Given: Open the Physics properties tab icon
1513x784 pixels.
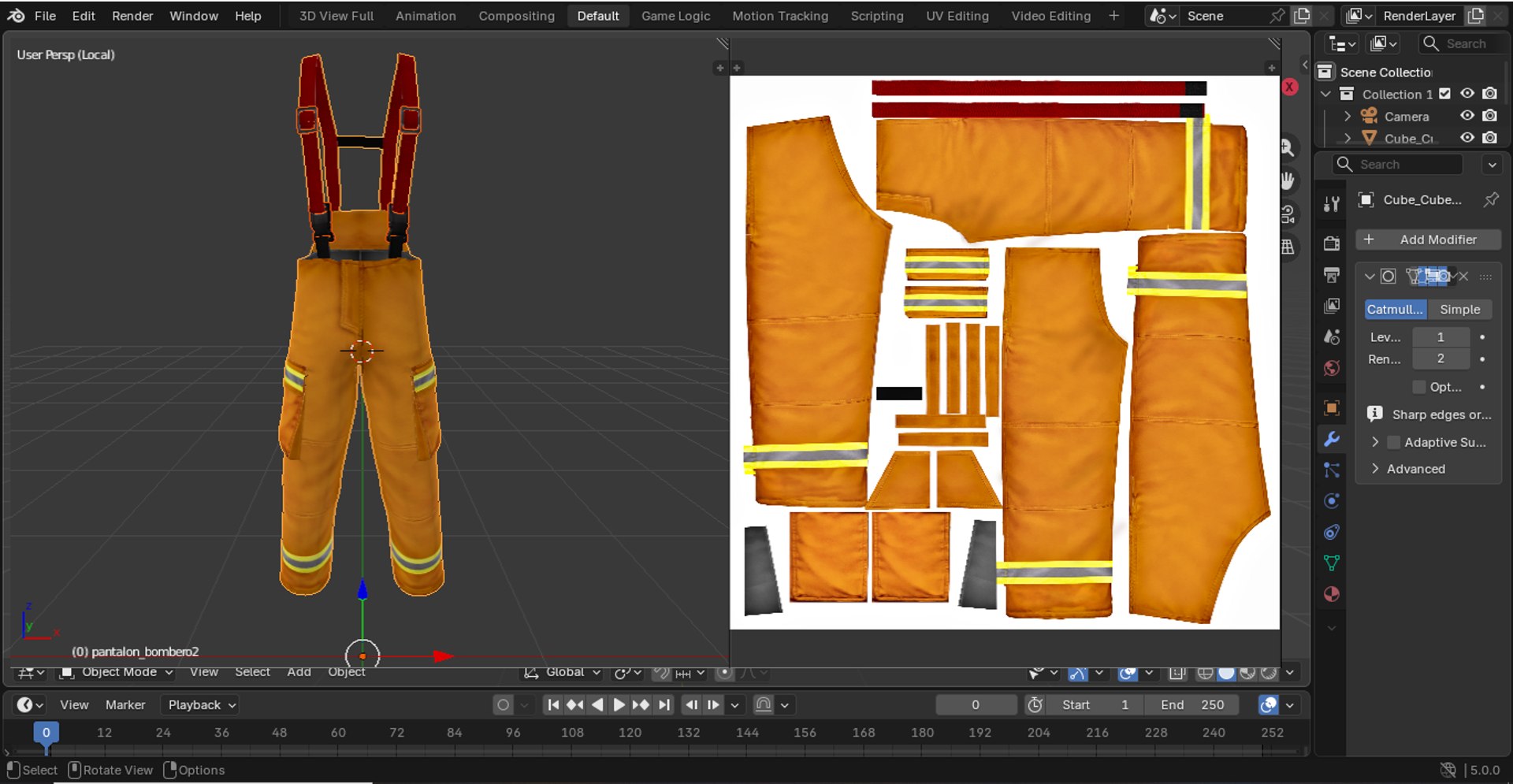Looking at the screenshot, I should pos(1332,501).
